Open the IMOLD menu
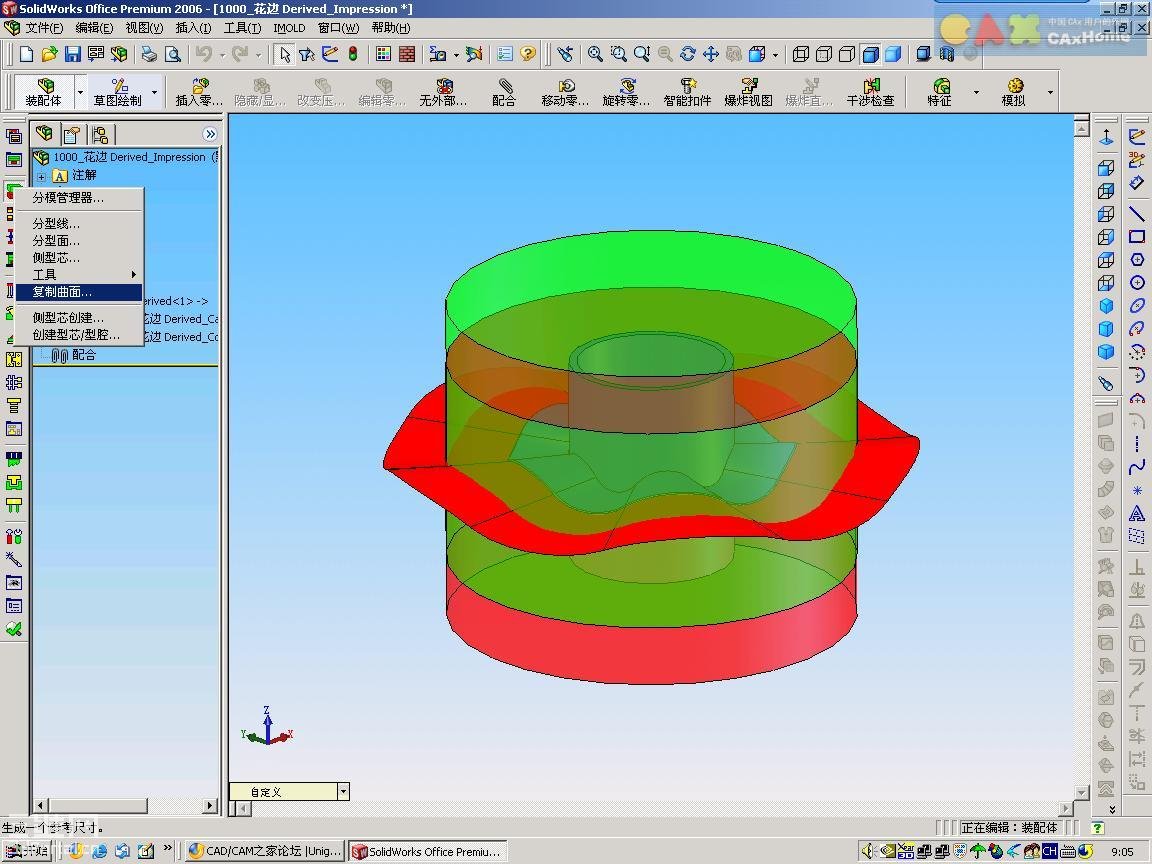 tap(289, 28)
